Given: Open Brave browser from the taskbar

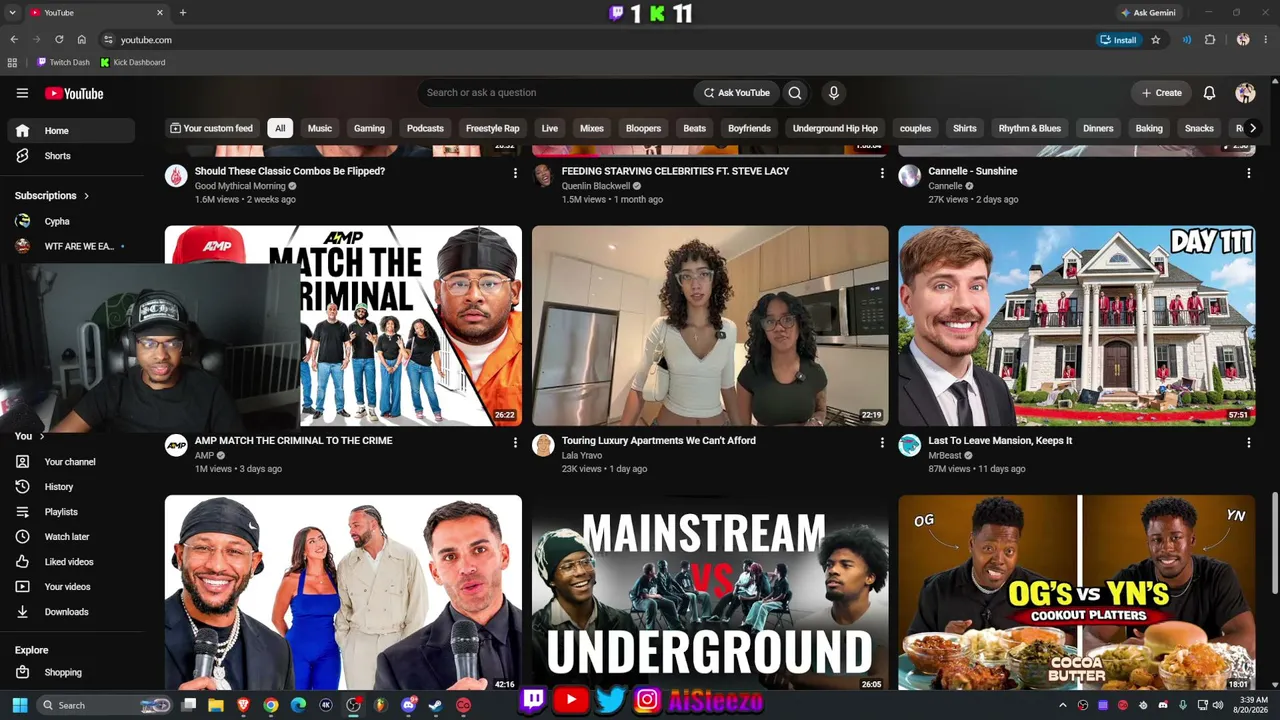Looking at the screenshot, I should pyautogui.click(x=243, y=705).
